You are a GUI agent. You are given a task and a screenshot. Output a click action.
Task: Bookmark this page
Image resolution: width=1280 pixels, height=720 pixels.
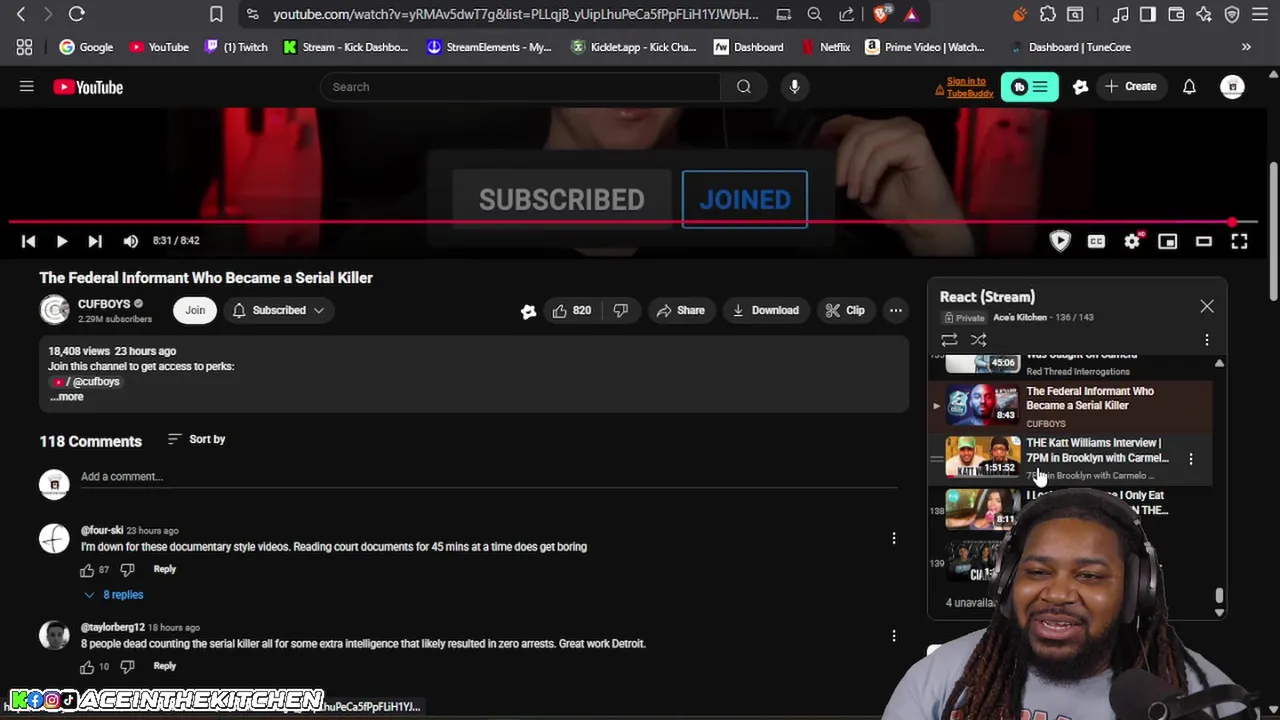tap(216, 14)
